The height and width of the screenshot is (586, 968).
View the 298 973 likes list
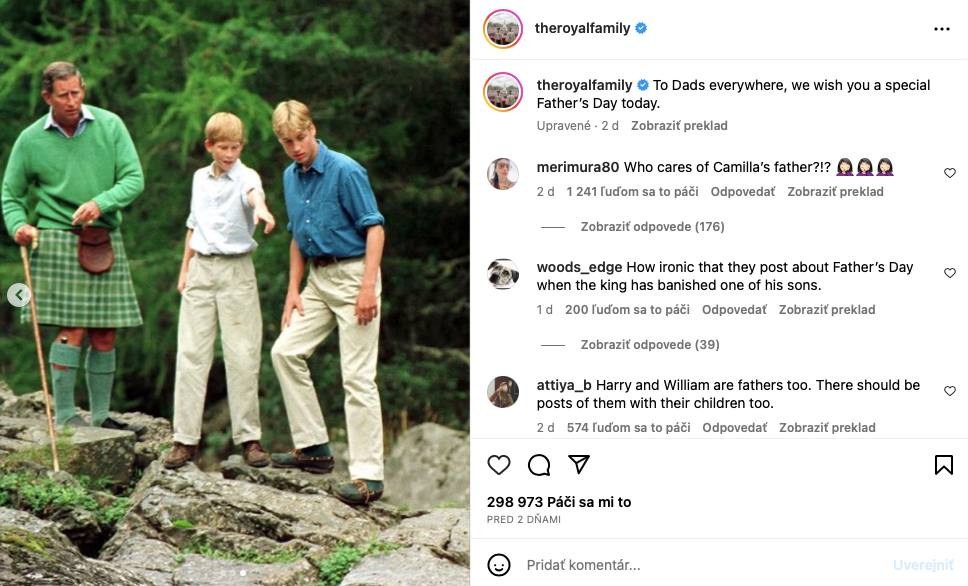[559, 502]
